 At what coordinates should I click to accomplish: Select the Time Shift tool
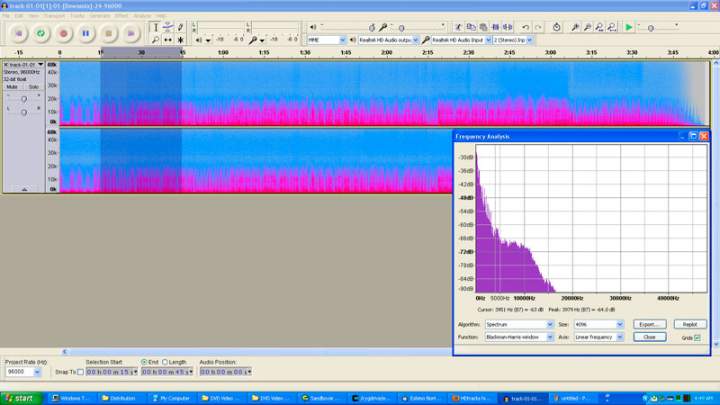(x=168, y=40)
